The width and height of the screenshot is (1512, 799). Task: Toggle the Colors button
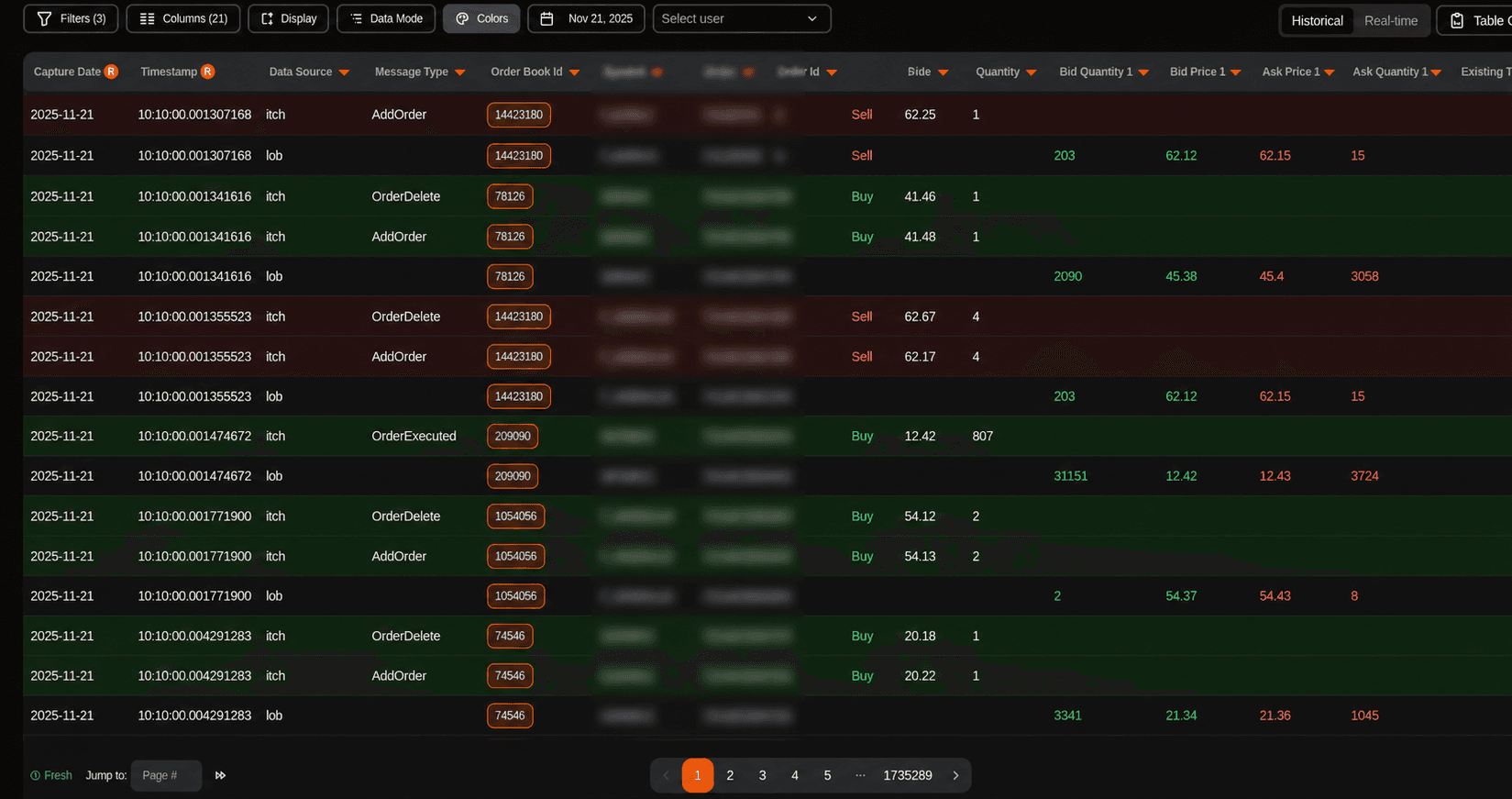point(481,18)
